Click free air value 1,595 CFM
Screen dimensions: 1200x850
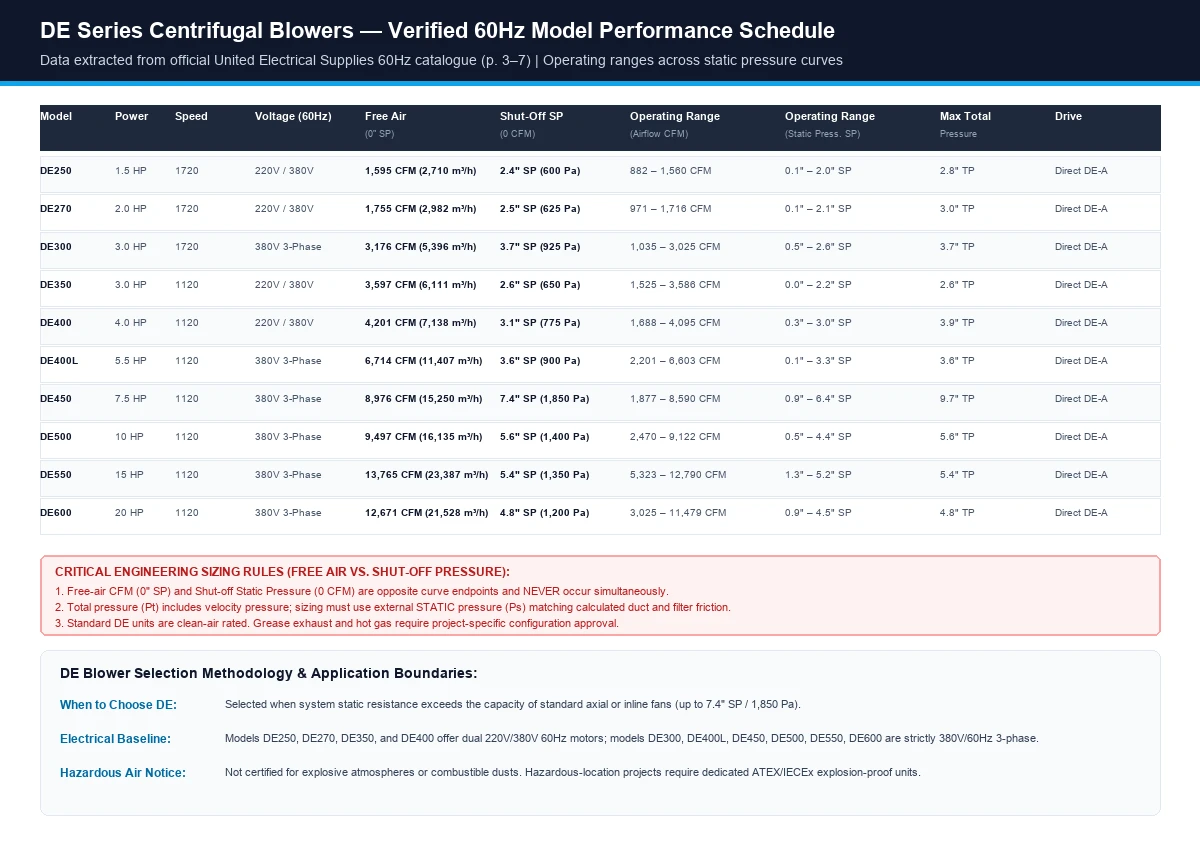[420, 171]
